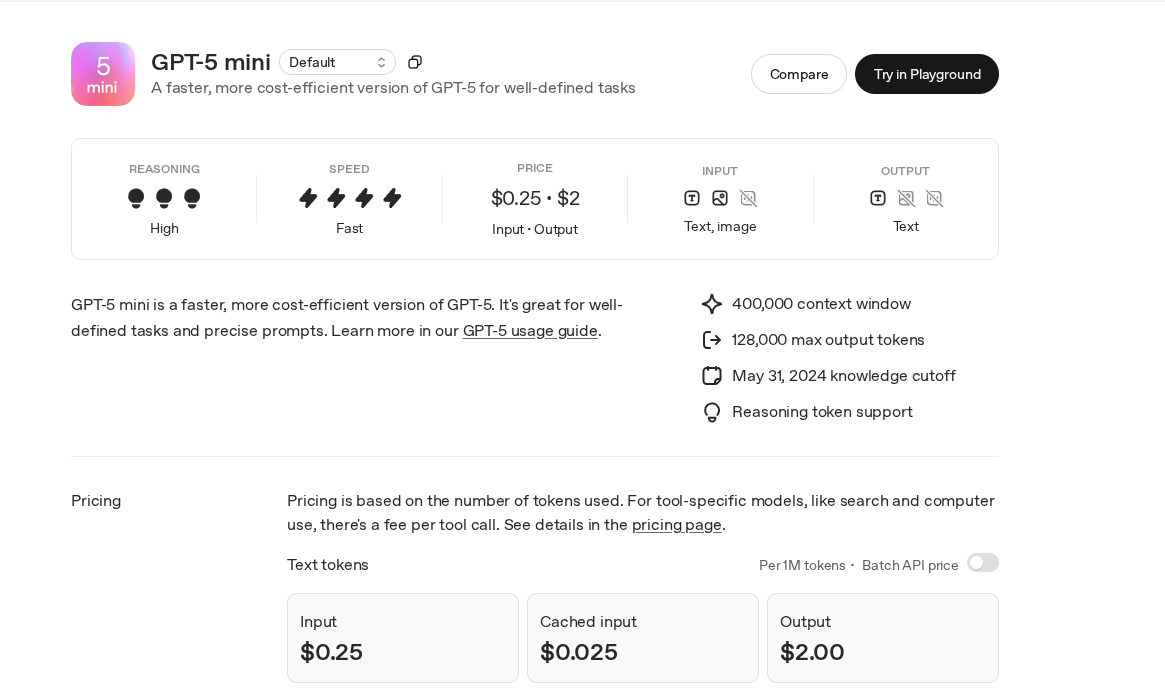The image size is (1165, 691).
Task: Open the pricing page link
Action: (x=677, y=525)
